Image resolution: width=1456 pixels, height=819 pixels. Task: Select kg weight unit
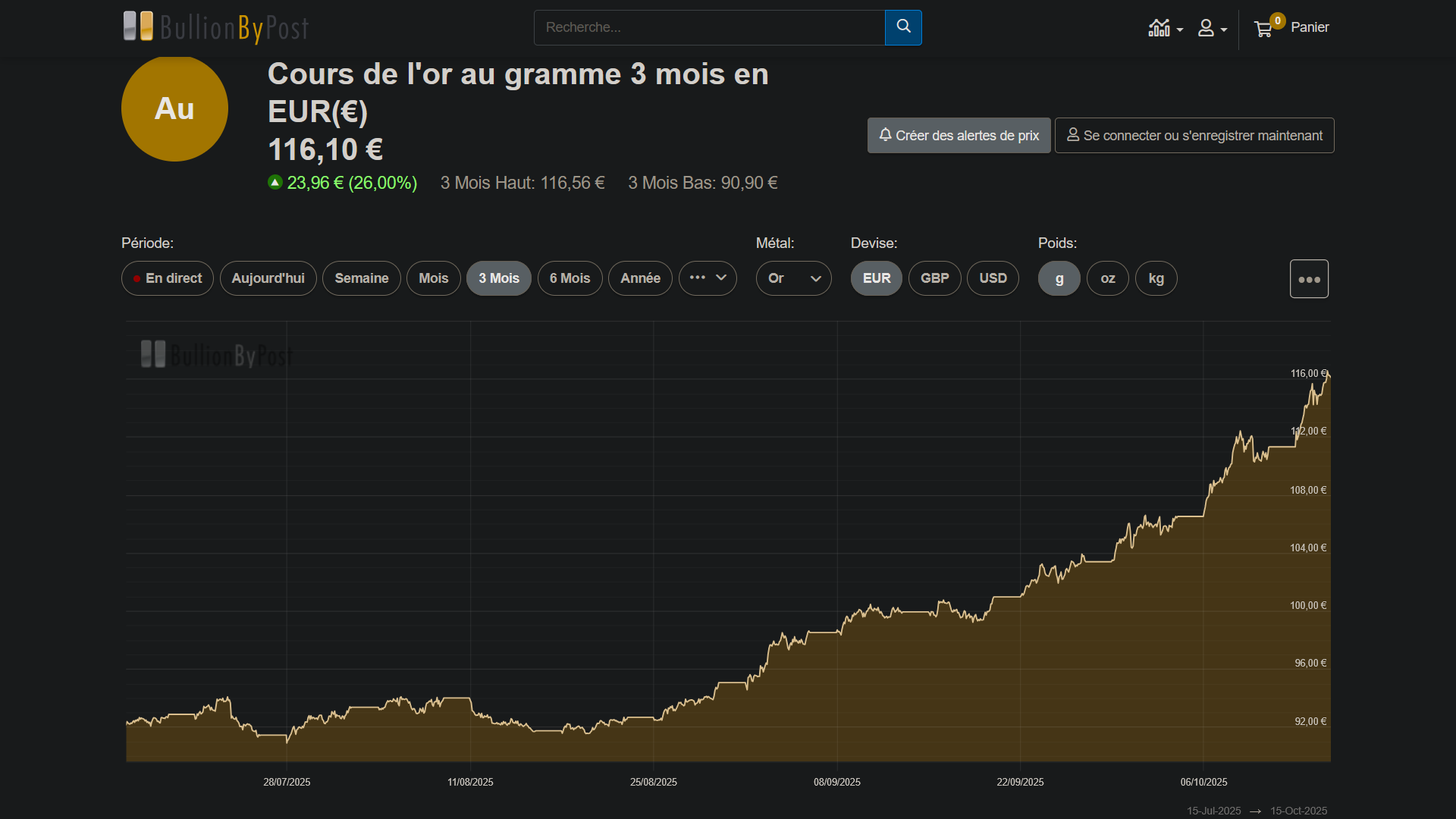pos(1156,278)
